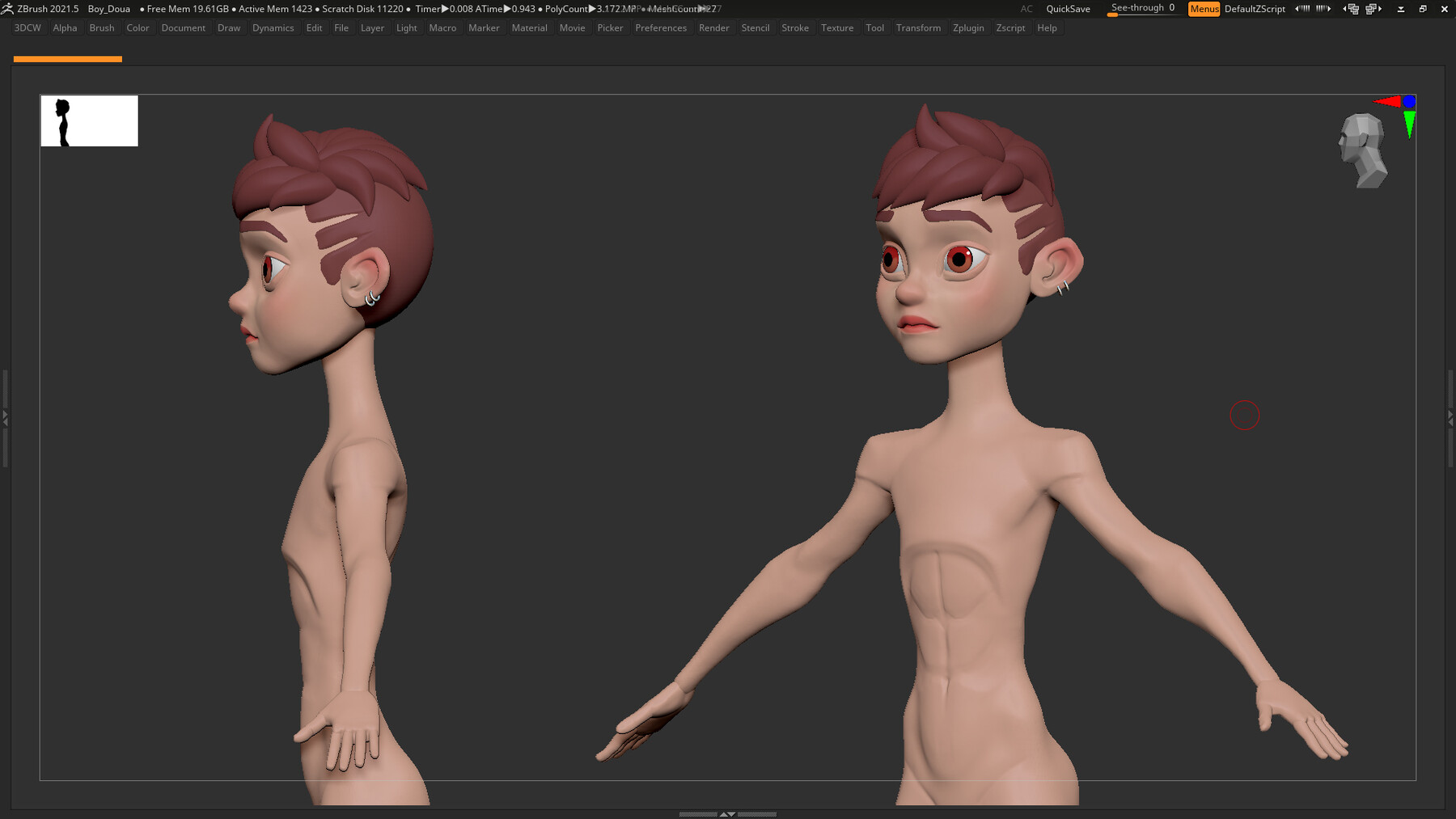Open the Marker menu

click(484, 28)
